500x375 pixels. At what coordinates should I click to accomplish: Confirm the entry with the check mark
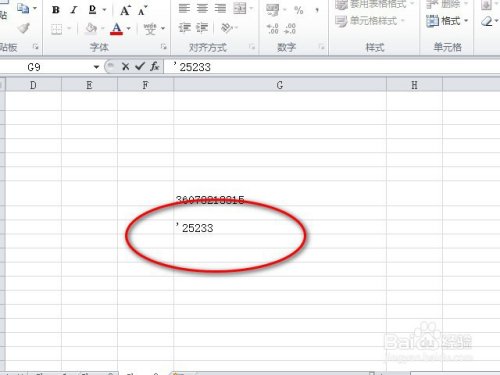[x=140, y=67]
